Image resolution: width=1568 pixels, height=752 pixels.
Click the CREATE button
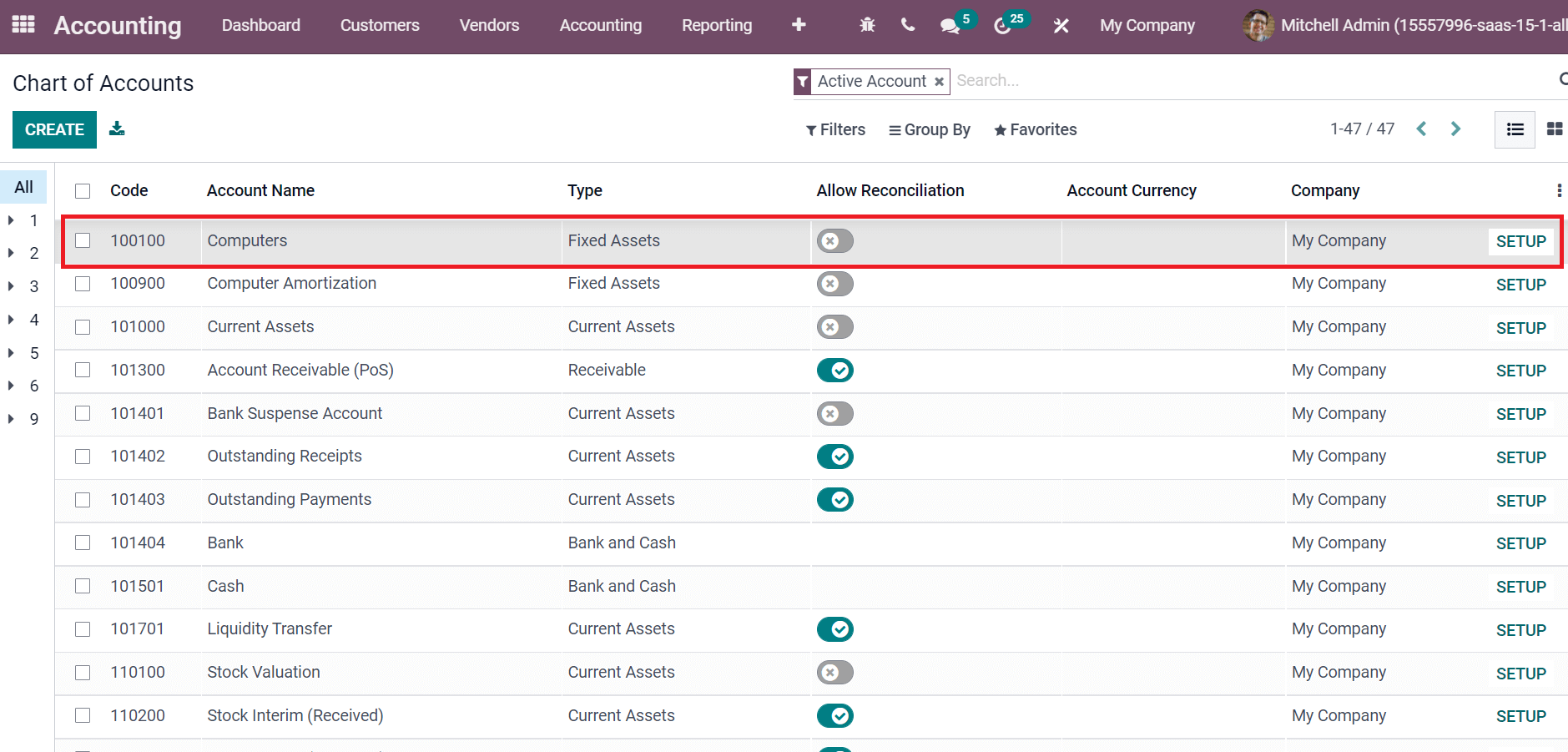coord(54,129)
